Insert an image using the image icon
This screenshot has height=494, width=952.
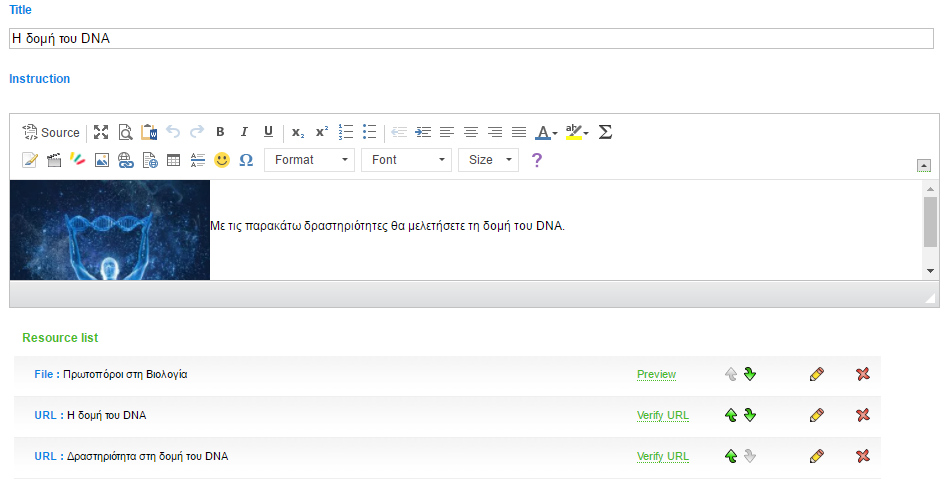(x=101, y=160)
